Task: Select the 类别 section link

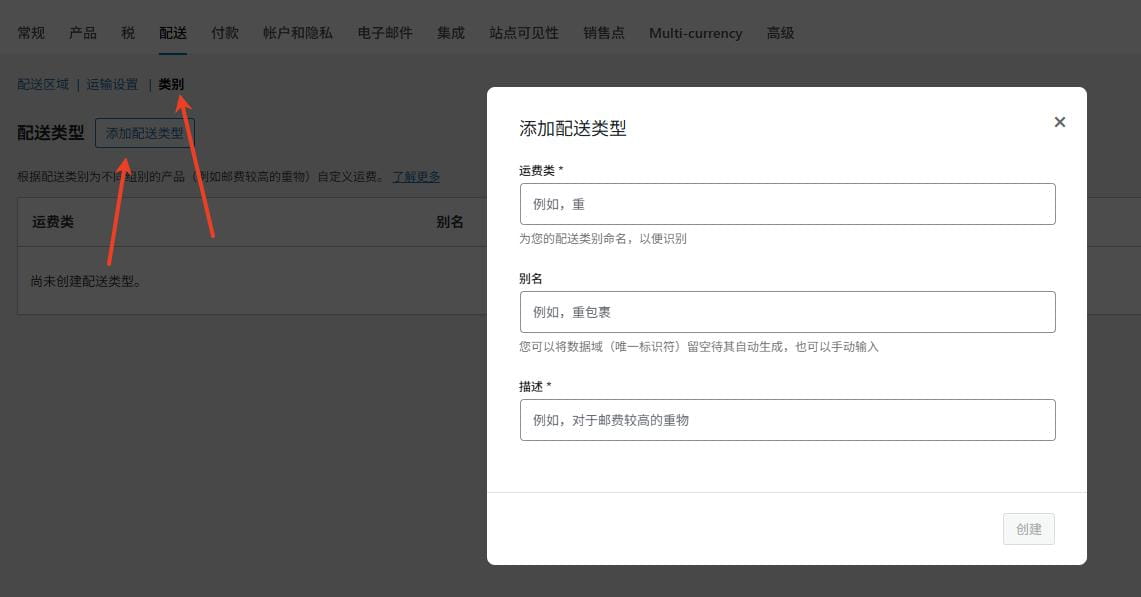Action: [x=170, y=84]
